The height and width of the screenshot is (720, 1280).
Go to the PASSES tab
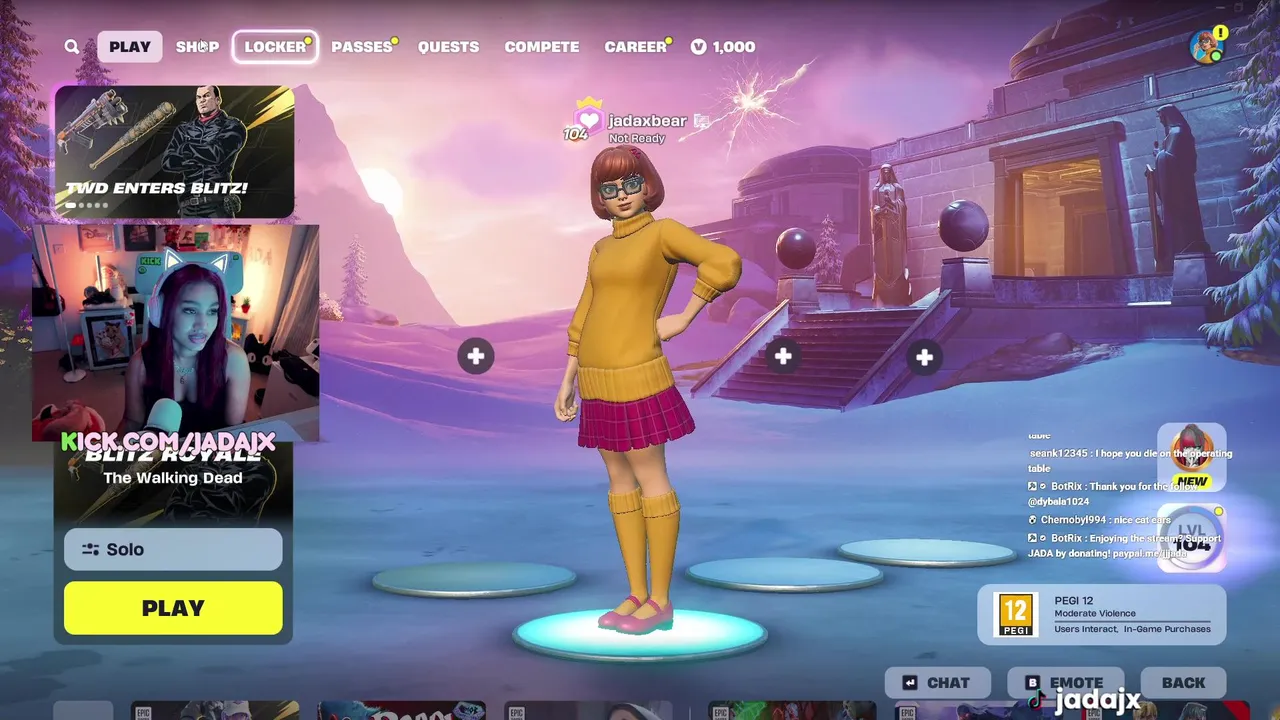(x=362, y=47)
